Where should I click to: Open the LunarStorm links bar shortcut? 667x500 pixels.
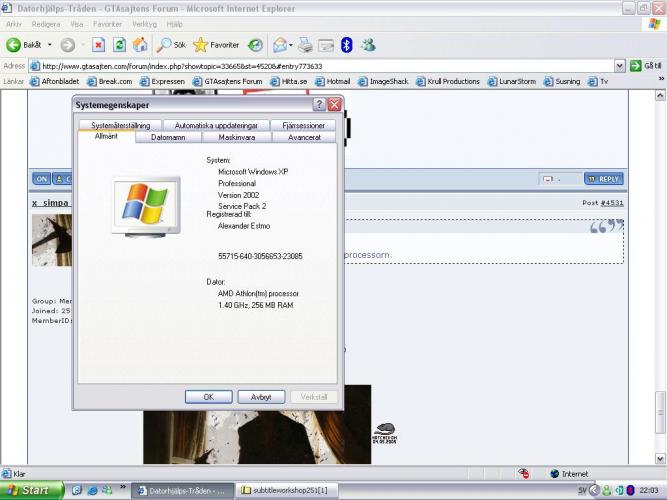coord(511,81)
